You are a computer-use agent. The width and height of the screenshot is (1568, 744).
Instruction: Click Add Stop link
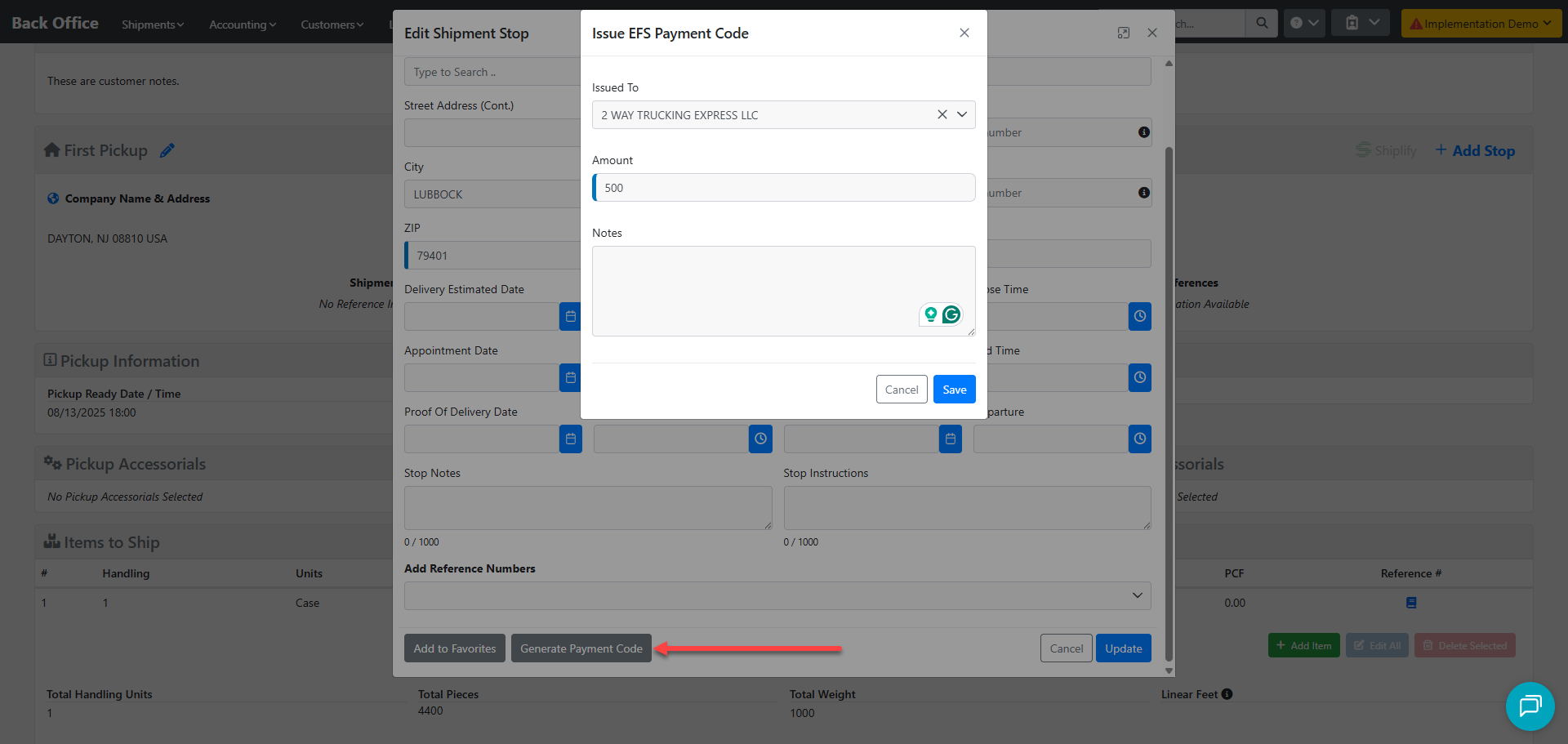(1475, 150)
